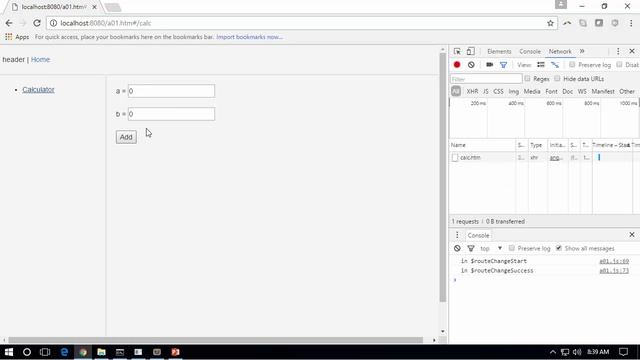Viewport: 640px width, 360px height.
Task: Open console drawer three-dot menu
Action: click(x=457, y=235)
